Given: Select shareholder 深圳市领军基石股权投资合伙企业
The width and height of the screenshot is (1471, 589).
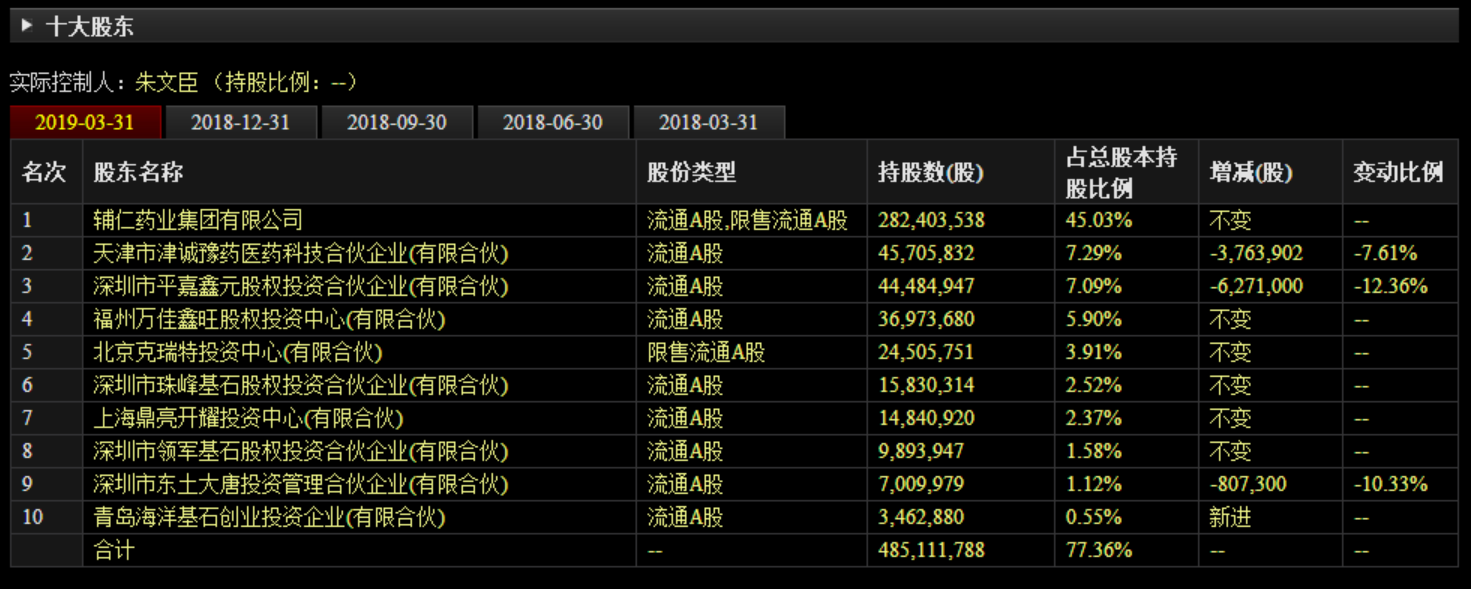Looking at the screenshot, I should coord(301,451).
